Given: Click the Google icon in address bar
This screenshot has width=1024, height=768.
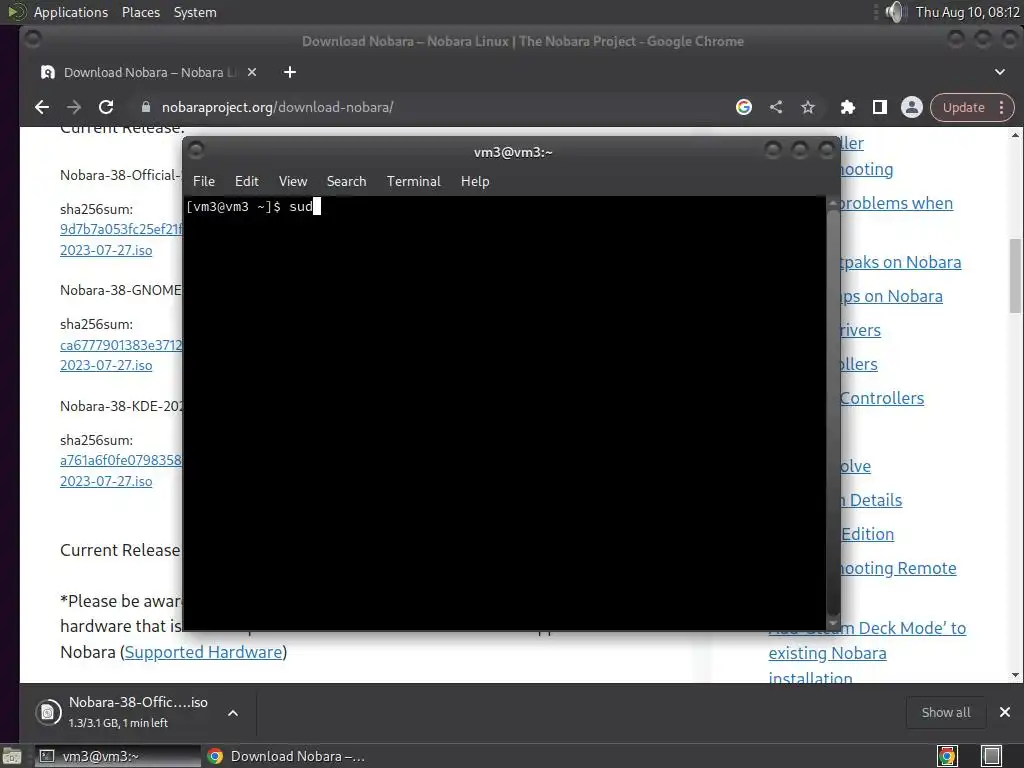Looking at the screenshot, I should [744, 107].
